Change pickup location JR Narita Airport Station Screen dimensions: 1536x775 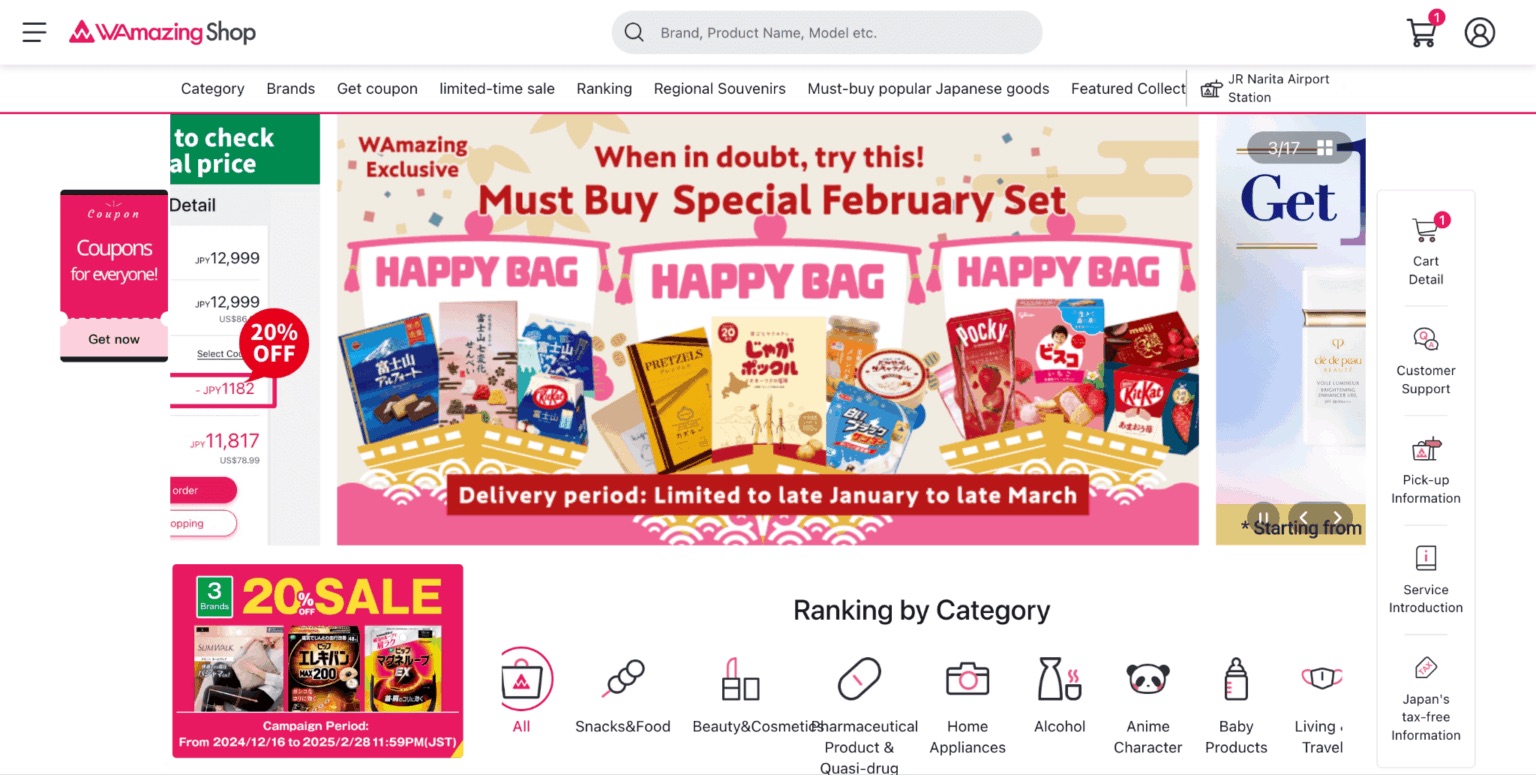coord(1266,88)
